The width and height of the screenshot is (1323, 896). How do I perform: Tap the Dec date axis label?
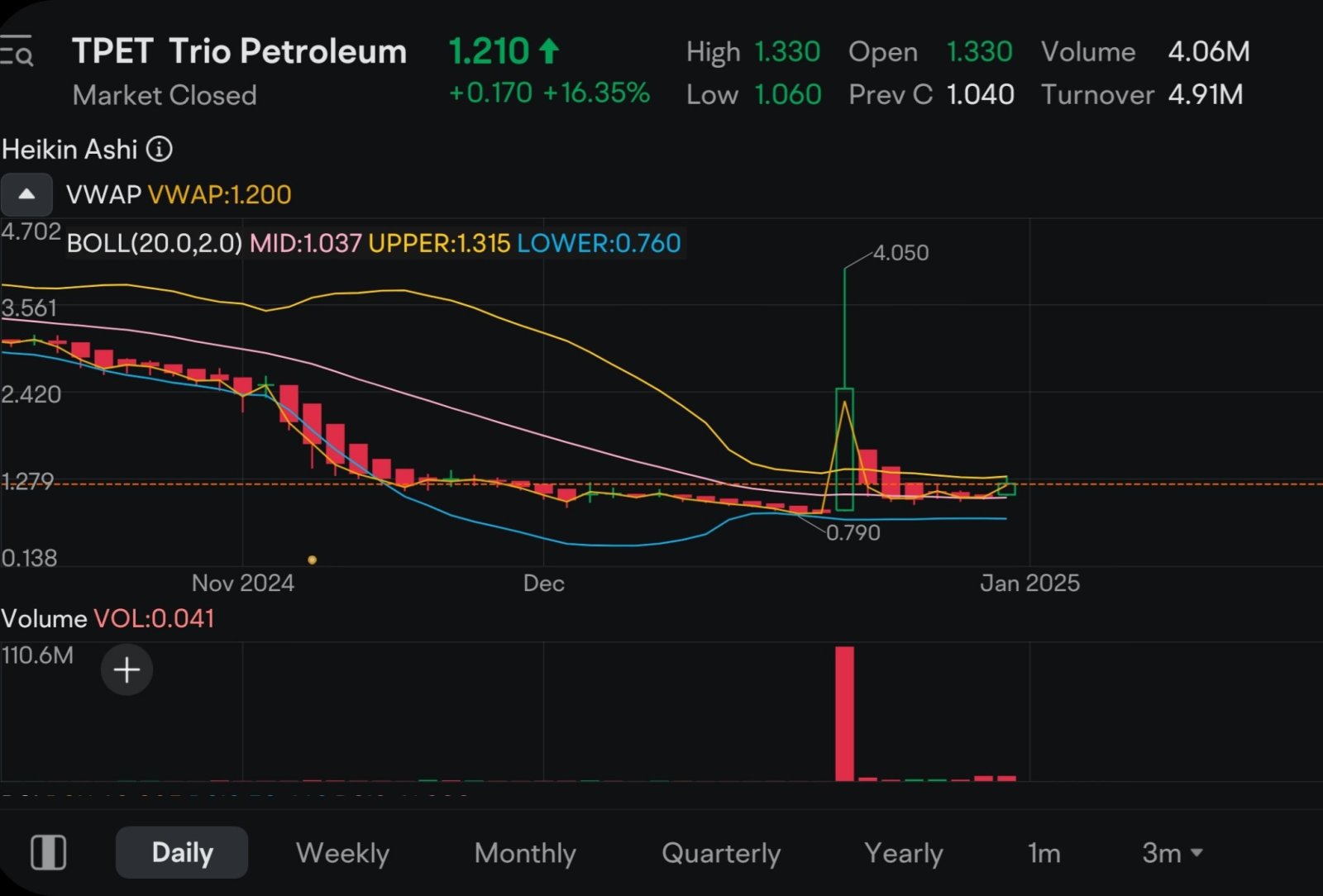pyautogui.click(x=544, y=584)
